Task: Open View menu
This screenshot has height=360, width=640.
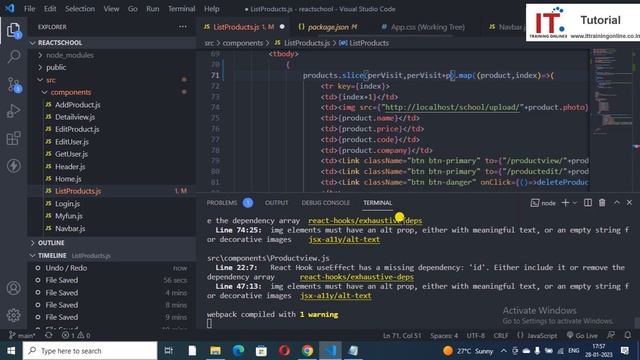Action: [x=111, y=9]
